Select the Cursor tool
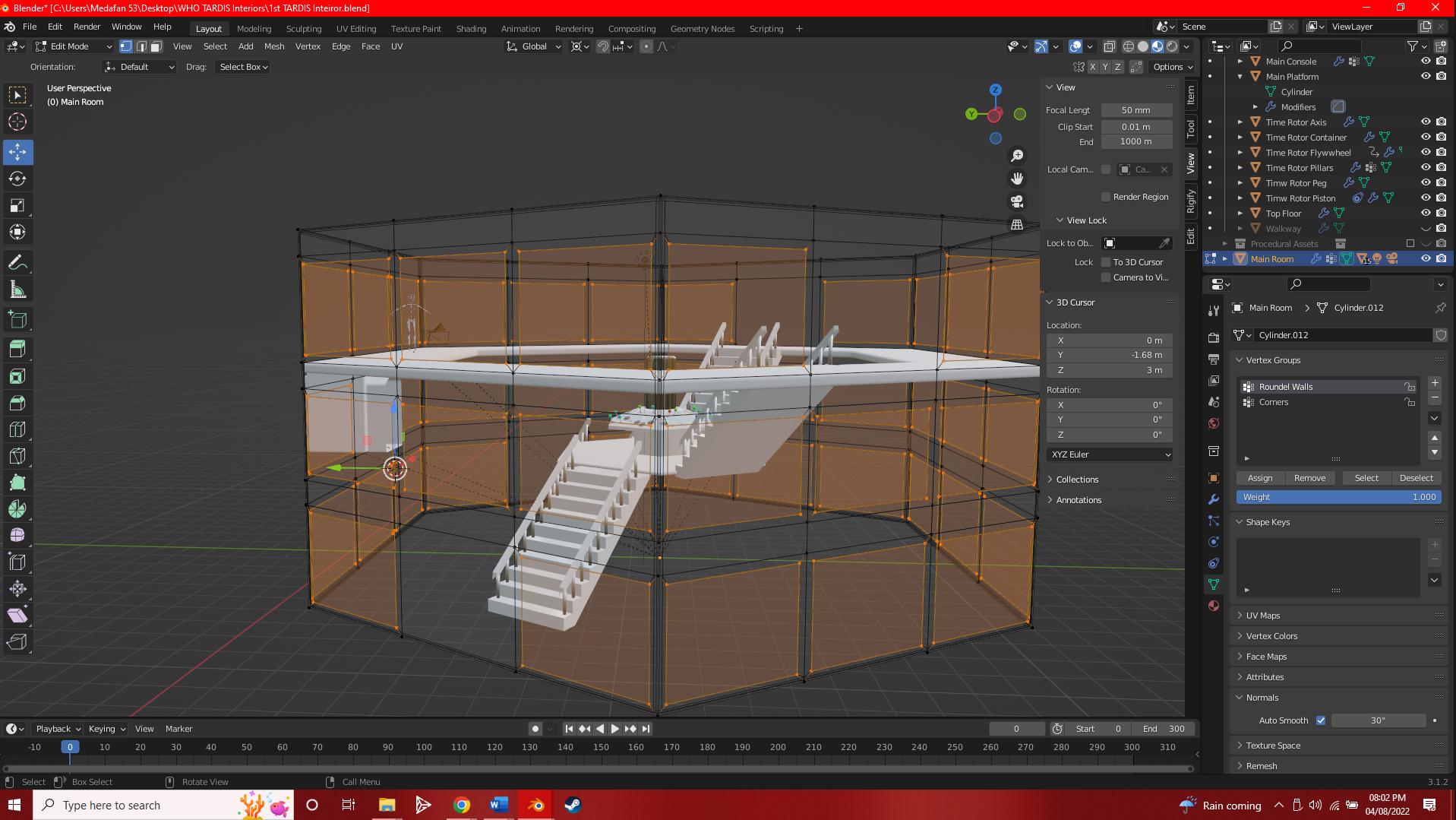The width and height of the screenshot is (1456, 820). click(x=17, y=122)
